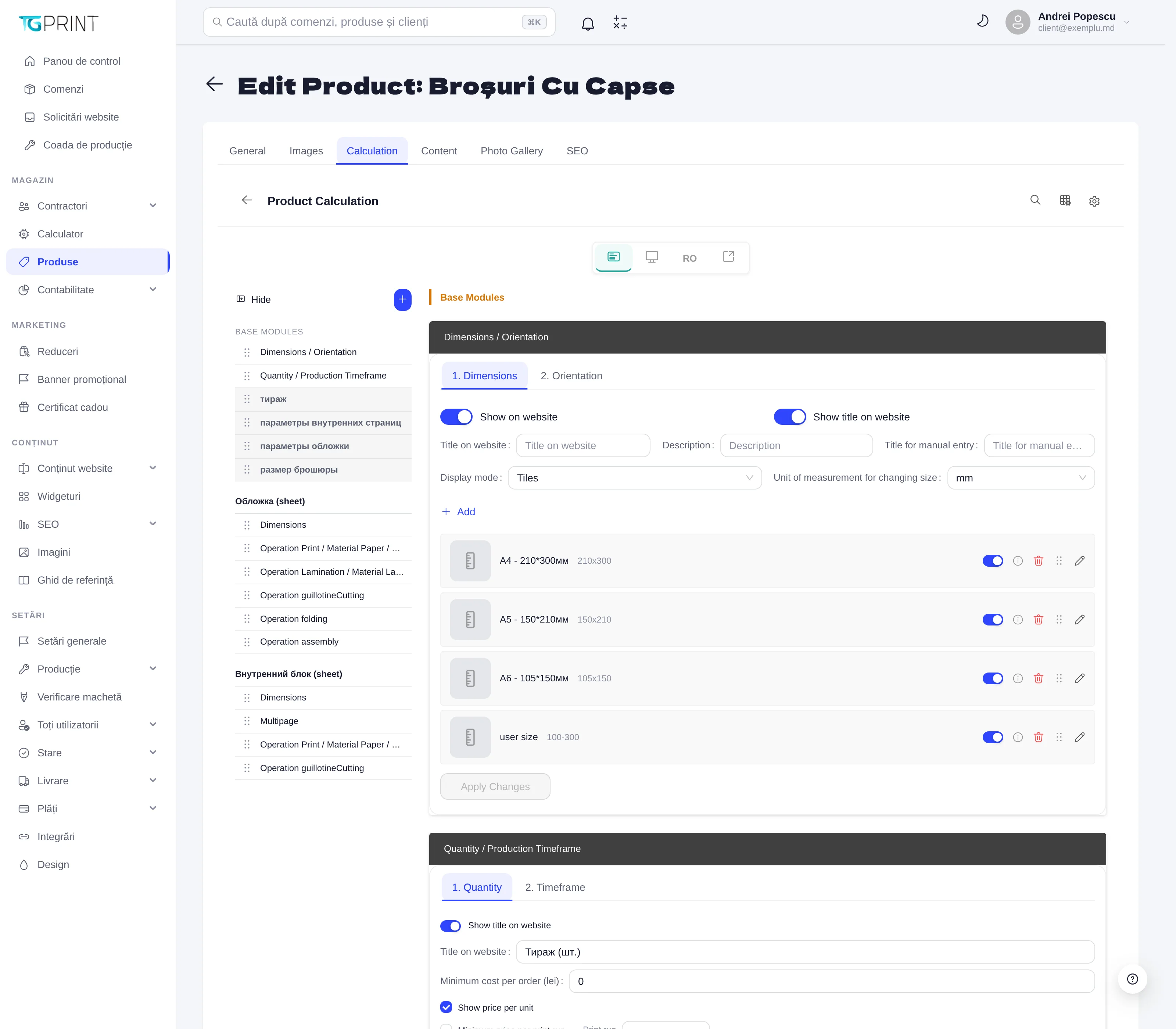
Task: Click Hide to collapse modules list
Action: coord(254,299)
